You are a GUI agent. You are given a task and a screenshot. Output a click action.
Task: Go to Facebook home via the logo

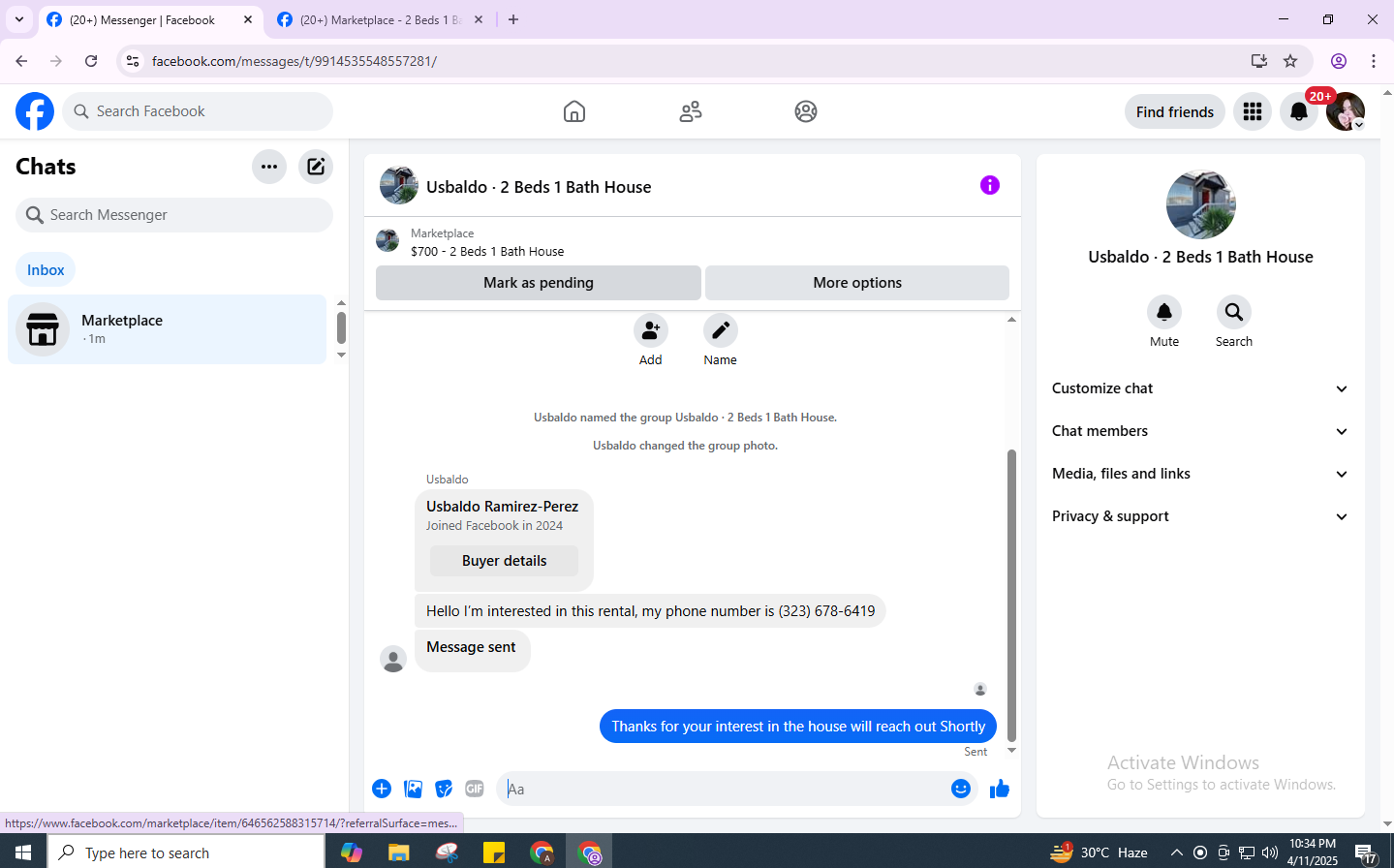click(x=35, y=111)
